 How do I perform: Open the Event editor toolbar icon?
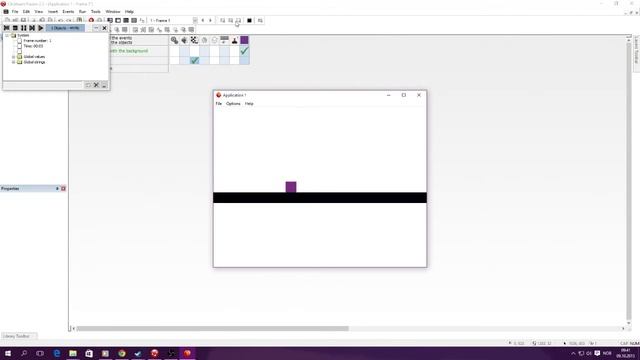(126, 20)
